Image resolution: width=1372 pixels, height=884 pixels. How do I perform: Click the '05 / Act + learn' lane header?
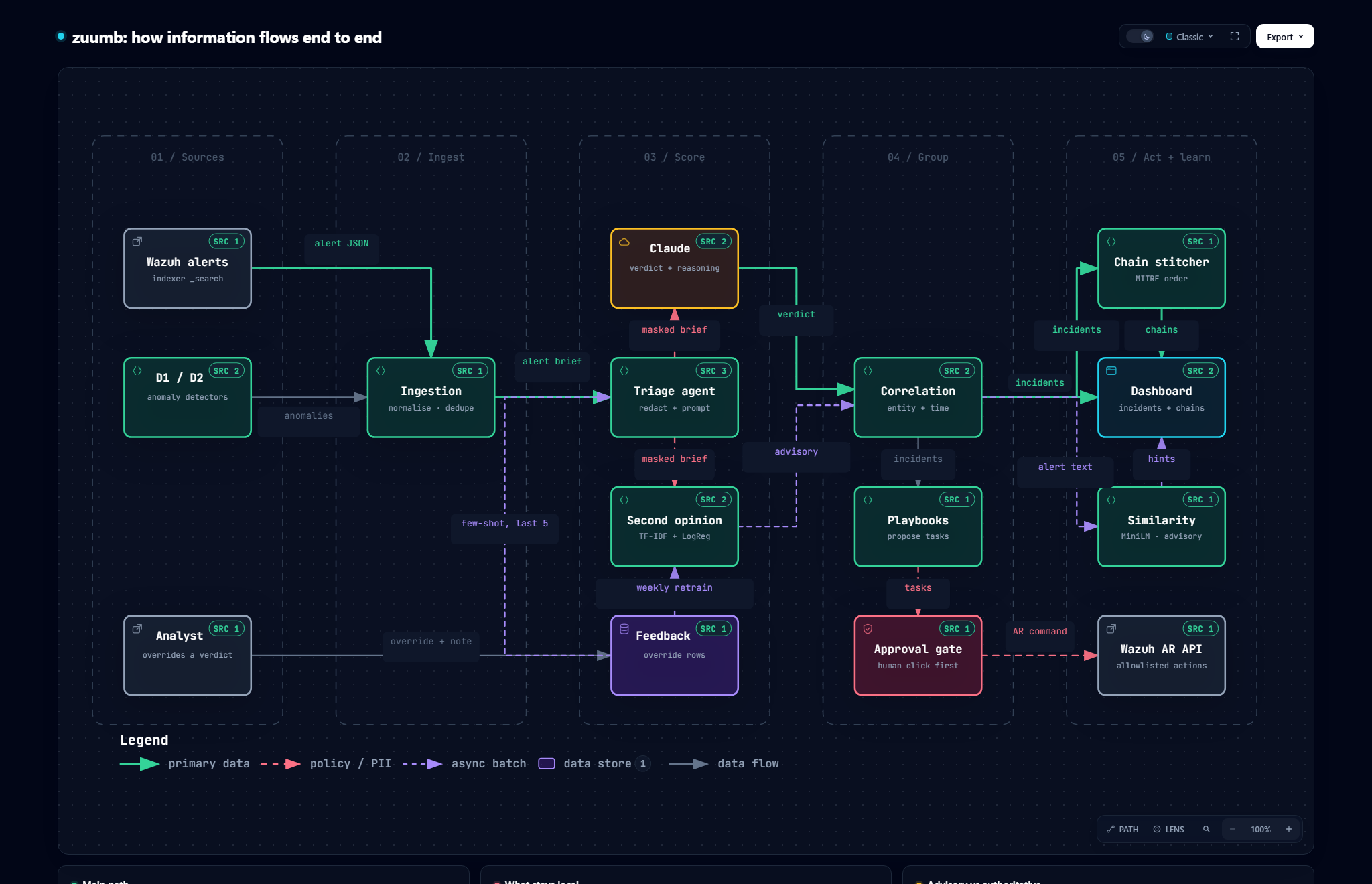pos(1161,157)
